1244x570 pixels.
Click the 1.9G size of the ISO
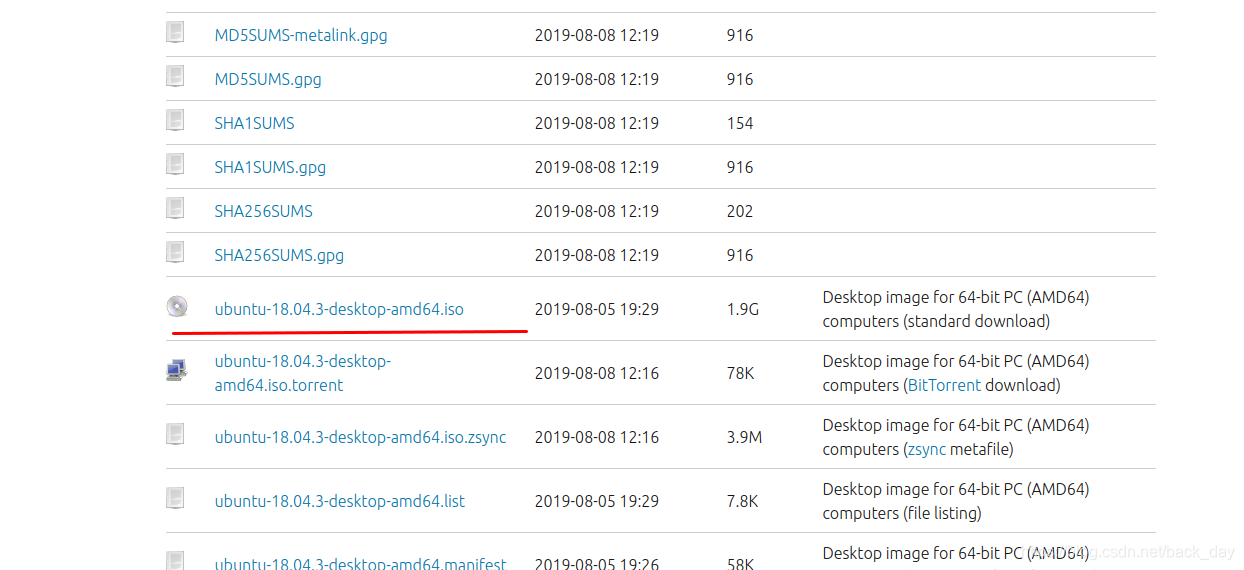point(743,309)
